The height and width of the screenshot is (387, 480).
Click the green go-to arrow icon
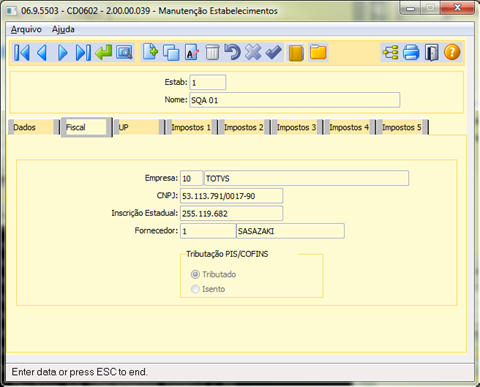point(104,53)
